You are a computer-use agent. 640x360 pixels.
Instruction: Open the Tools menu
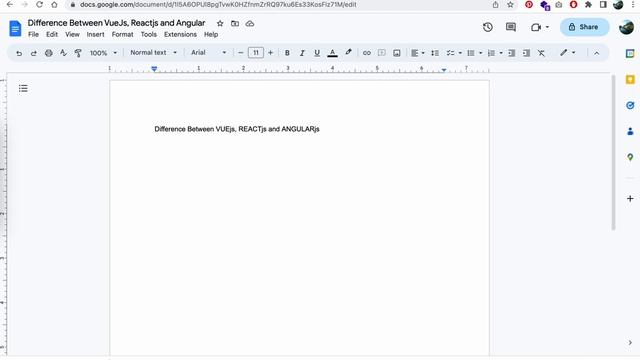[x=149, y=35]
